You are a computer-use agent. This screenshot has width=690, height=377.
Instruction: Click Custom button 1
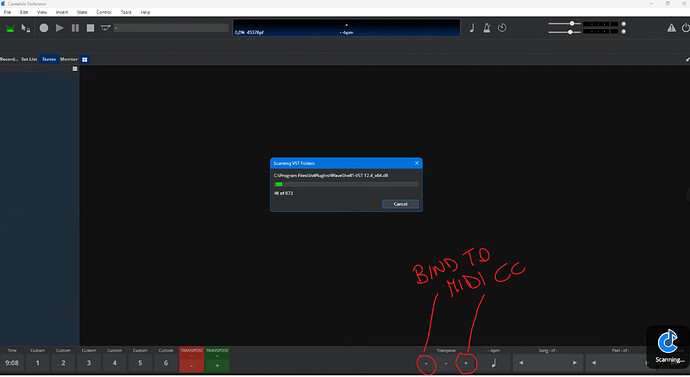coord(37,363)
